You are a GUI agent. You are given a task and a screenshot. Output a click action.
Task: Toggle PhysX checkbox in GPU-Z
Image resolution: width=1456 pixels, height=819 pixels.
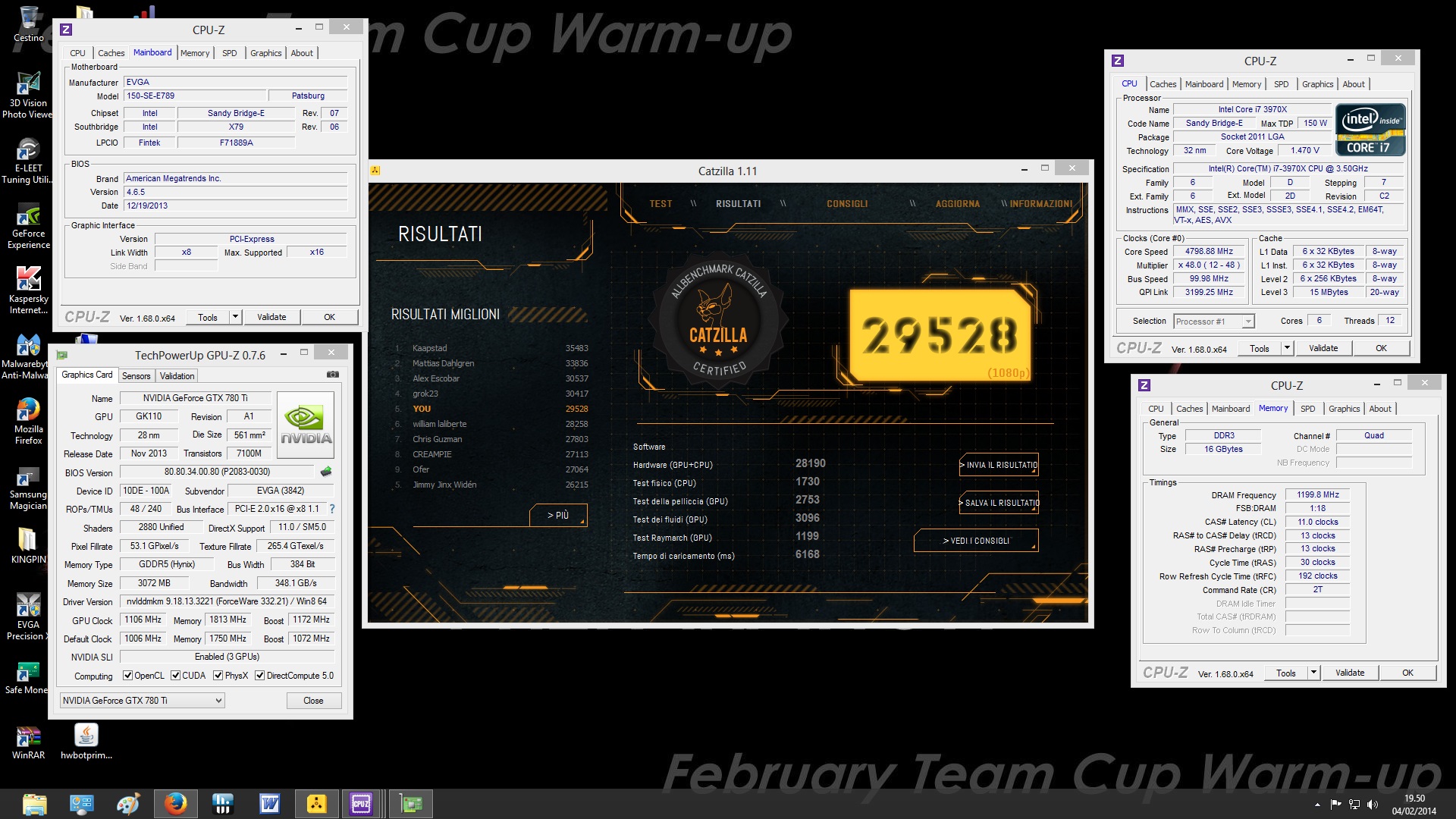[x=218, y=676]
